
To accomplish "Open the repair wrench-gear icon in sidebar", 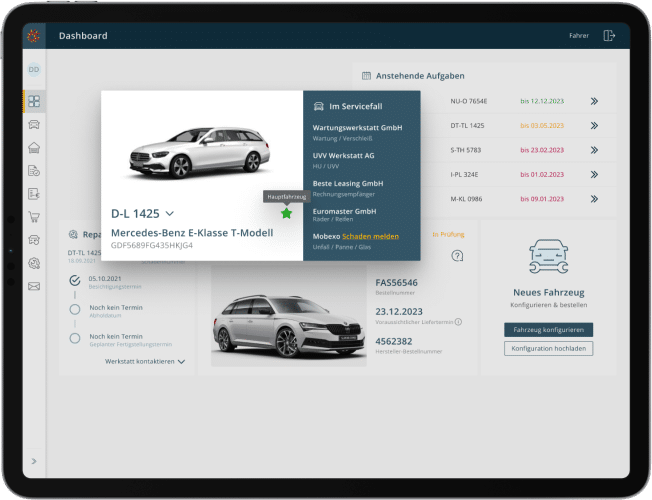I will pos(34,263).
